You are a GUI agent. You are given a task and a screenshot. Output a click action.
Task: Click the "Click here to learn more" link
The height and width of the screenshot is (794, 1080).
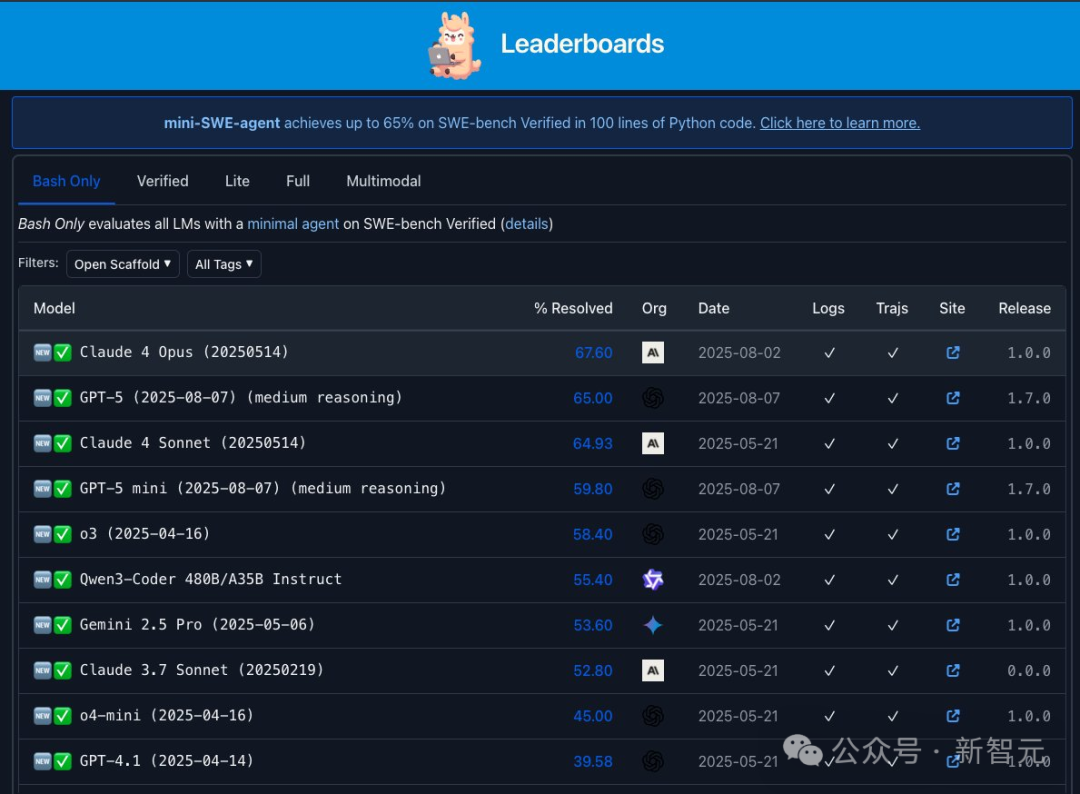pos(840,123)
